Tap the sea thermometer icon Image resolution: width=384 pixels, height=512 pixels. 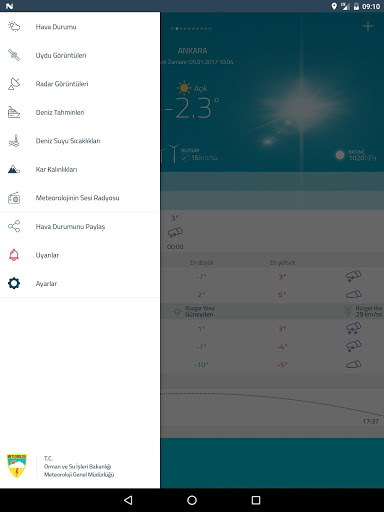click(x=14, y=141)
